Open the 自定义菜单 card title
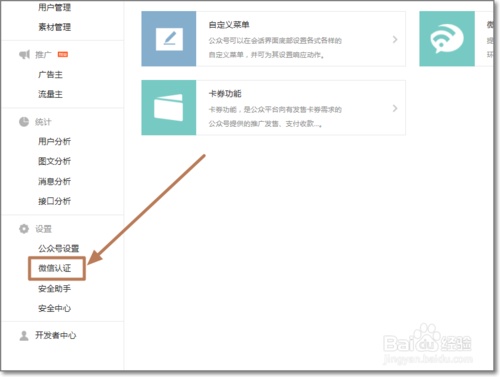Image resolution: width=500 pixels, height=377 pixels. [x=229, y=25]
